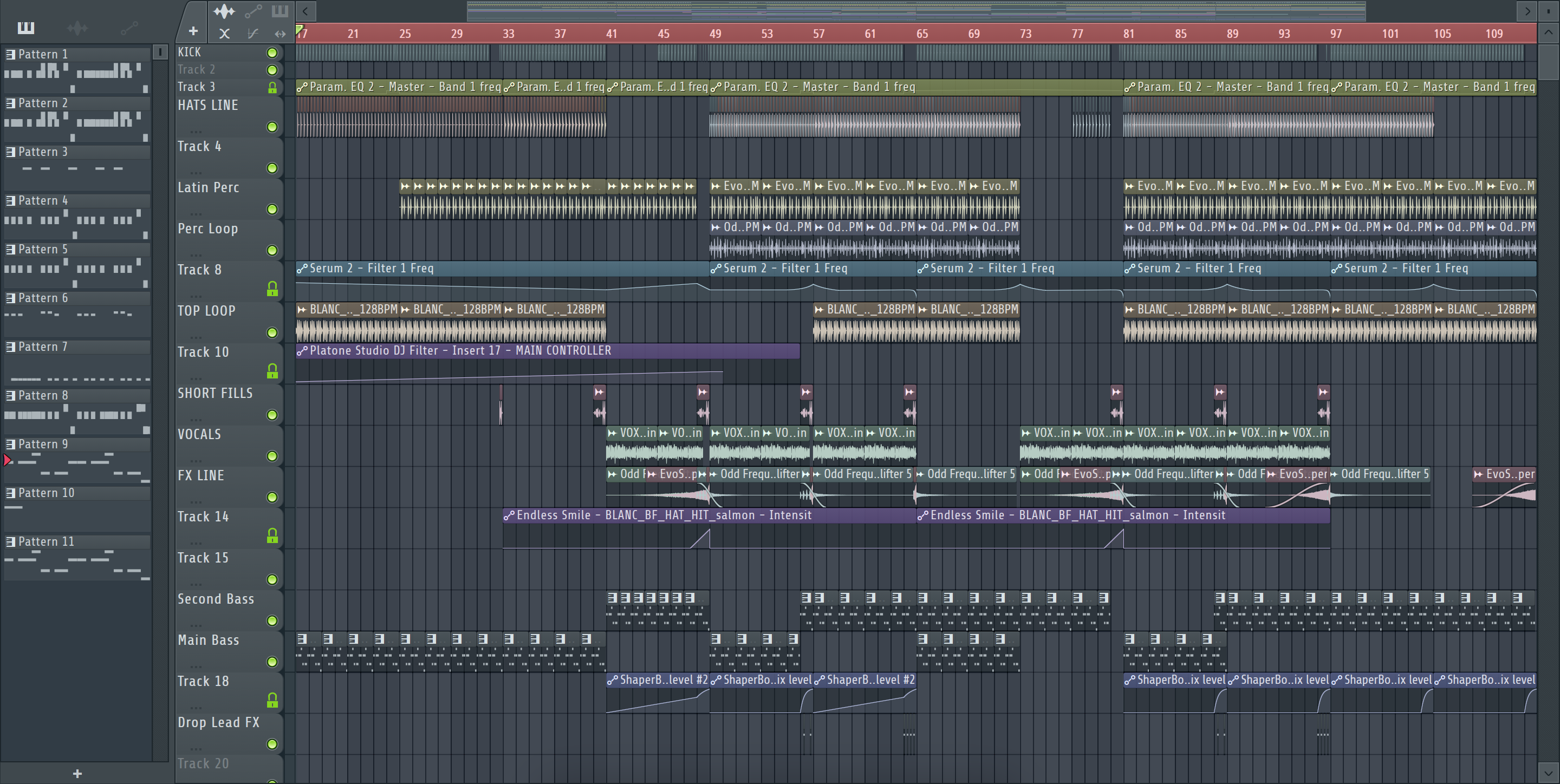Mute the HATS LINE track
This screenshot has height=784, width=1560.
click(272, 127)
